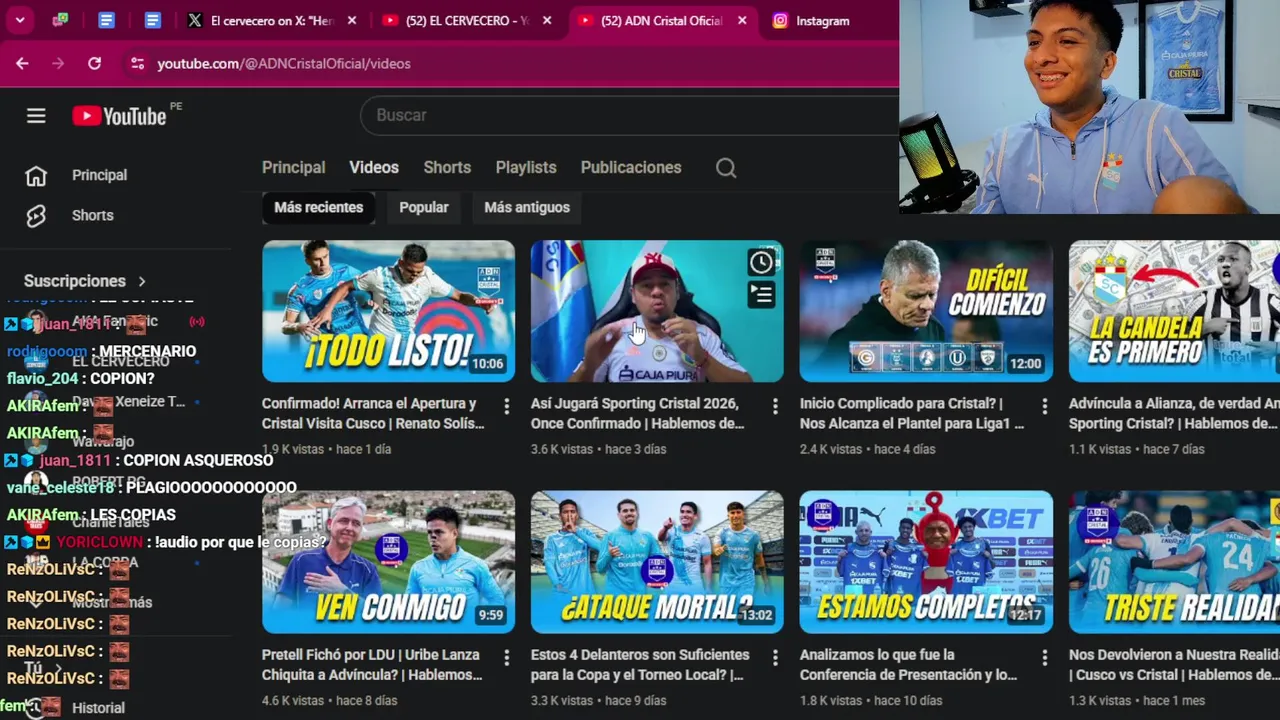Close the ADN Cristal Oficial tab

742,20
